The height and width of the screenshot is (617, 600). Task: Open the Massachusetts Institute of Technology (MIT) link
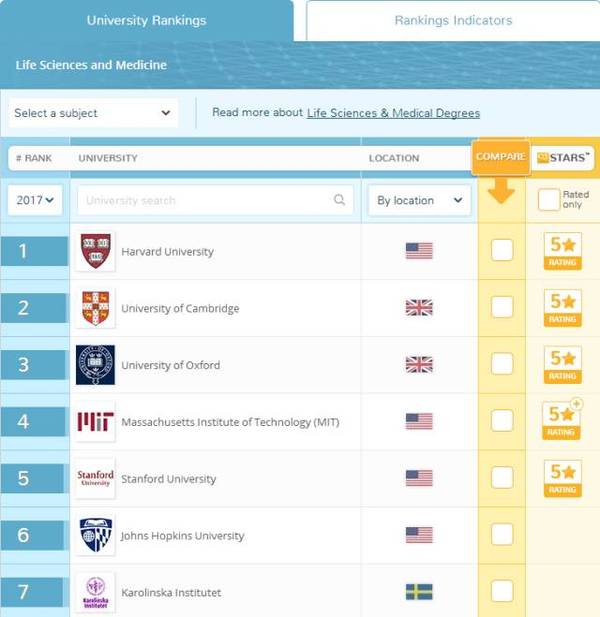(230, 422)
